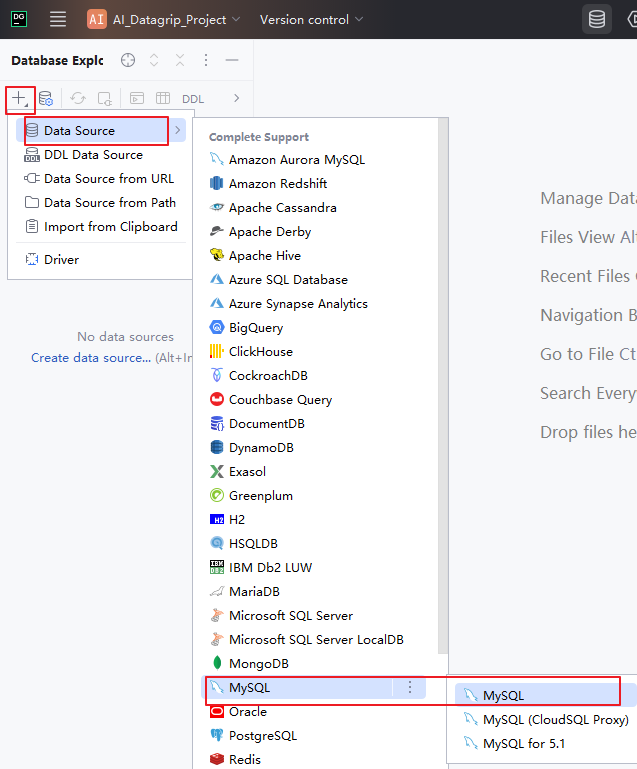Choose Couchbase Query

pos(314,400)
